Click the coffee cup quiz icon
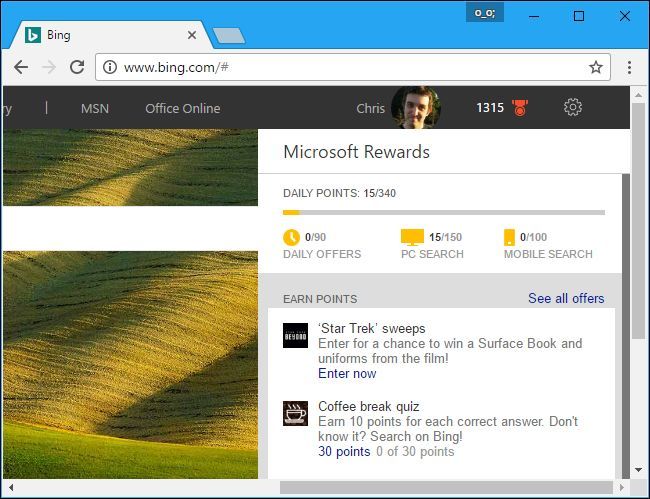 (296, 413)
